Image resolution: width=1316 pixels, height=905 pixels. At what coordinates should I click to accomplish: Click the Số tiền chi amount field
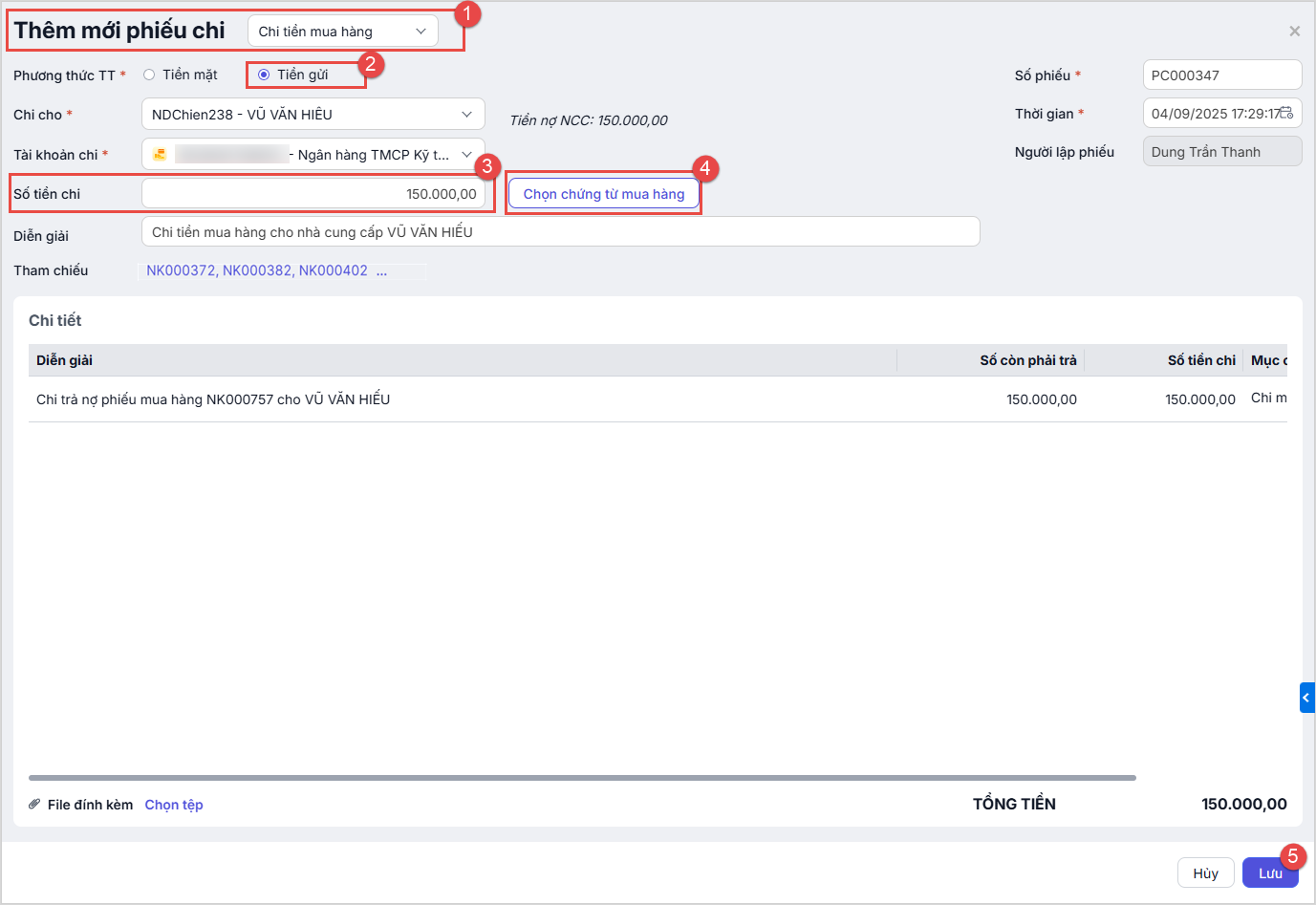[x=313, y=194]
